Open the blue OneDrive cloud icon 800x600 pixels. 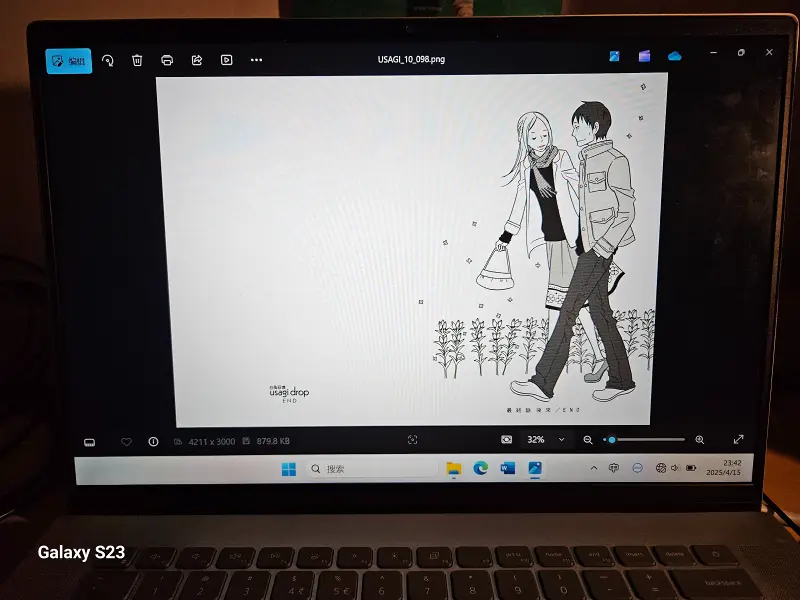(x=674, y=56)
